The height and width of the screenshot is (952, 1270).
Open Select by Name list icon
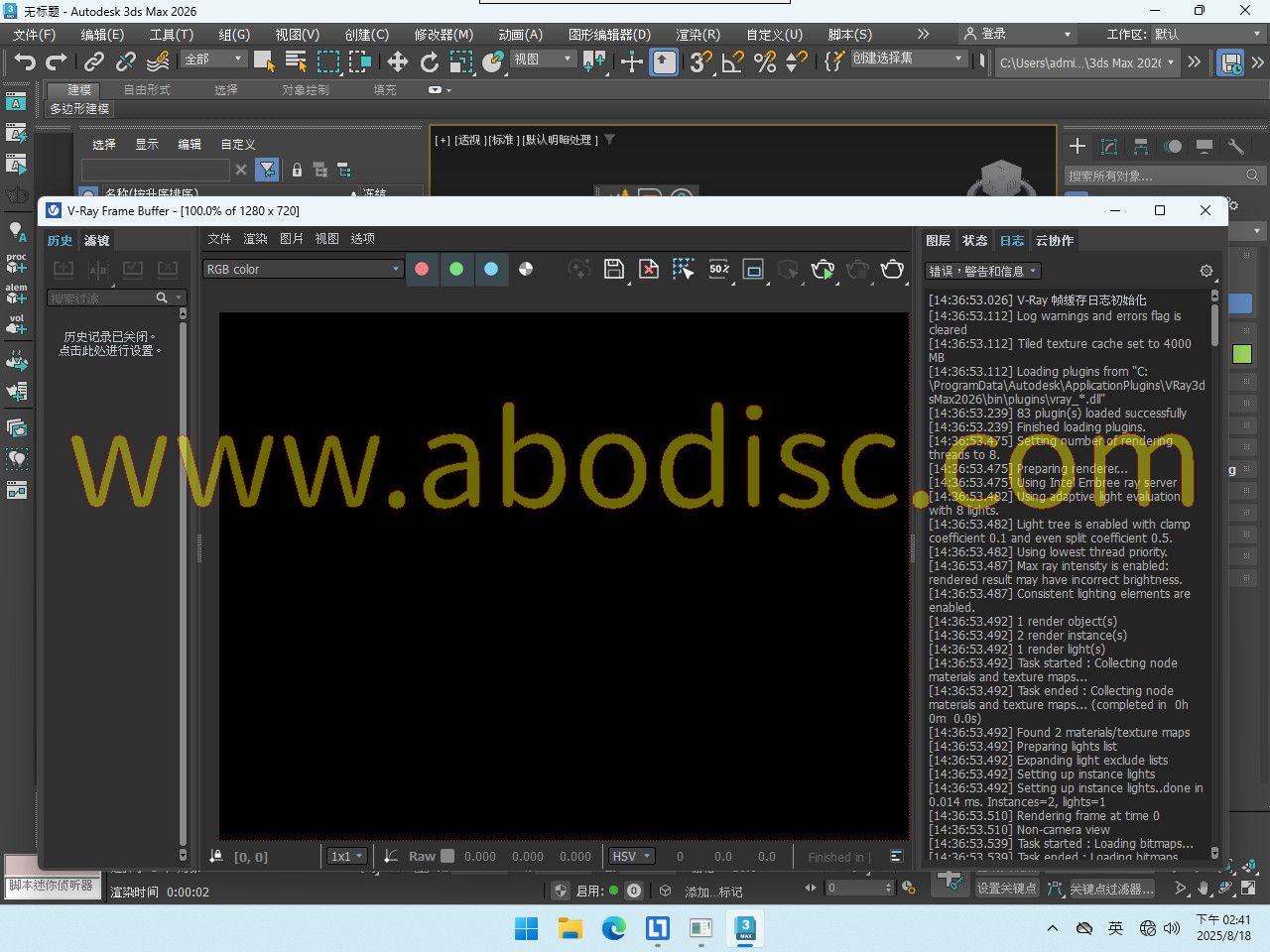(x=296, y=61)
